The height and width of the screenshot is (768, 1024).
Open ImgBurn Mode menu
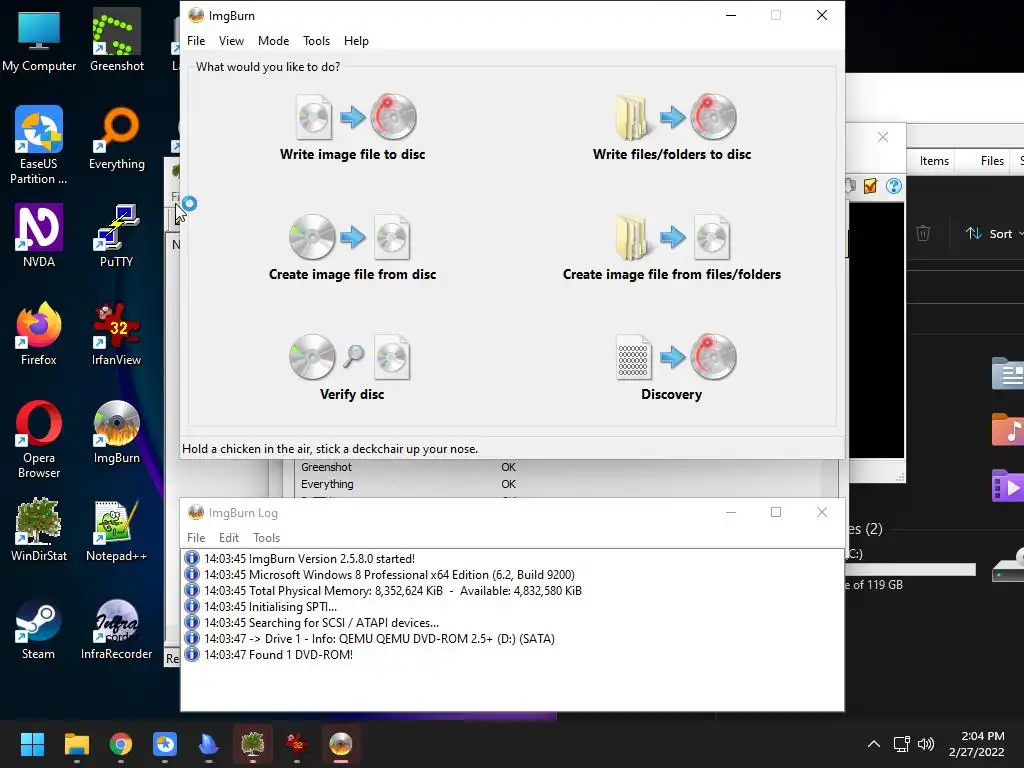pyautogui.click(x=273, y=40)
